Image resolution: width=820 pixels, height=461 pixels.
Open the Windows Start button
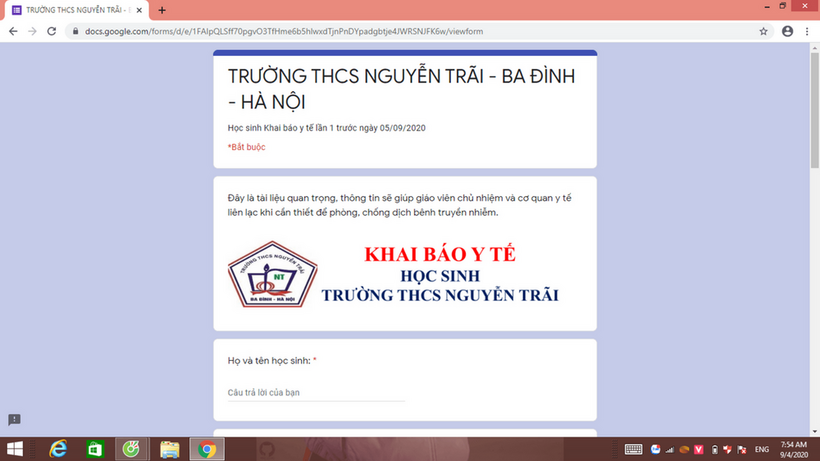(15, 449)
